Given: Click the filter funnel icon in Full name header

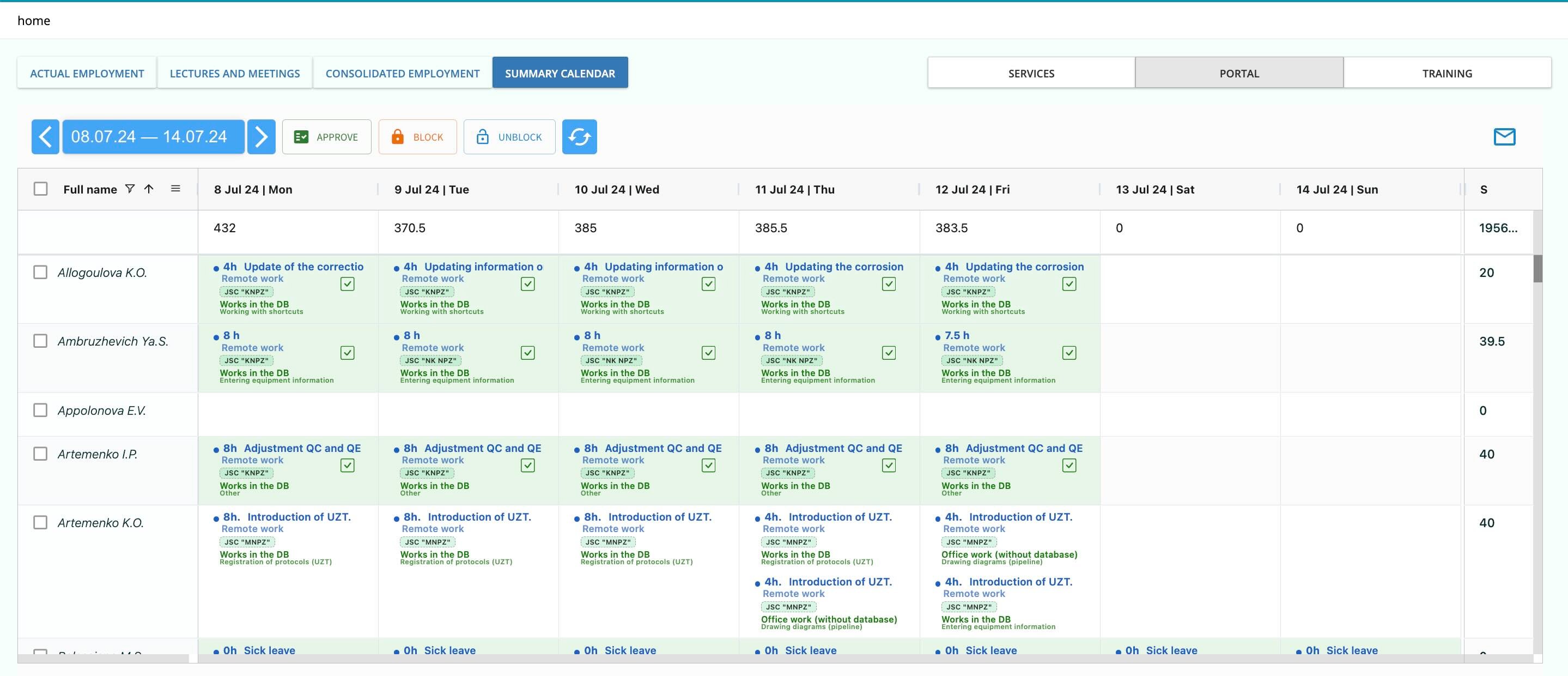Looking at the screenshot, I should (130, 189).
